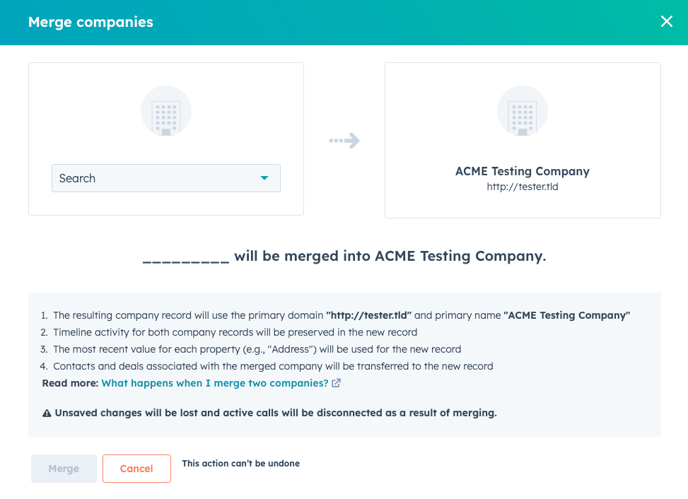This screenshot has width=688, height=499.
Task: Click the caret arrow in the Search selector
Action: coord(264,178)
